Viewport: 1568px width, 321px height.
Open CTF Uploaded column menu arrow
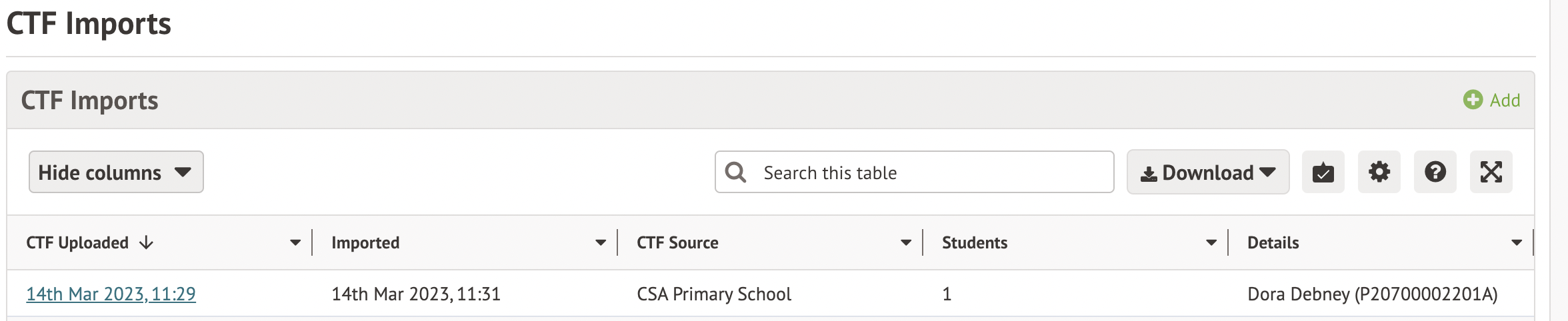tap(295, 243)
